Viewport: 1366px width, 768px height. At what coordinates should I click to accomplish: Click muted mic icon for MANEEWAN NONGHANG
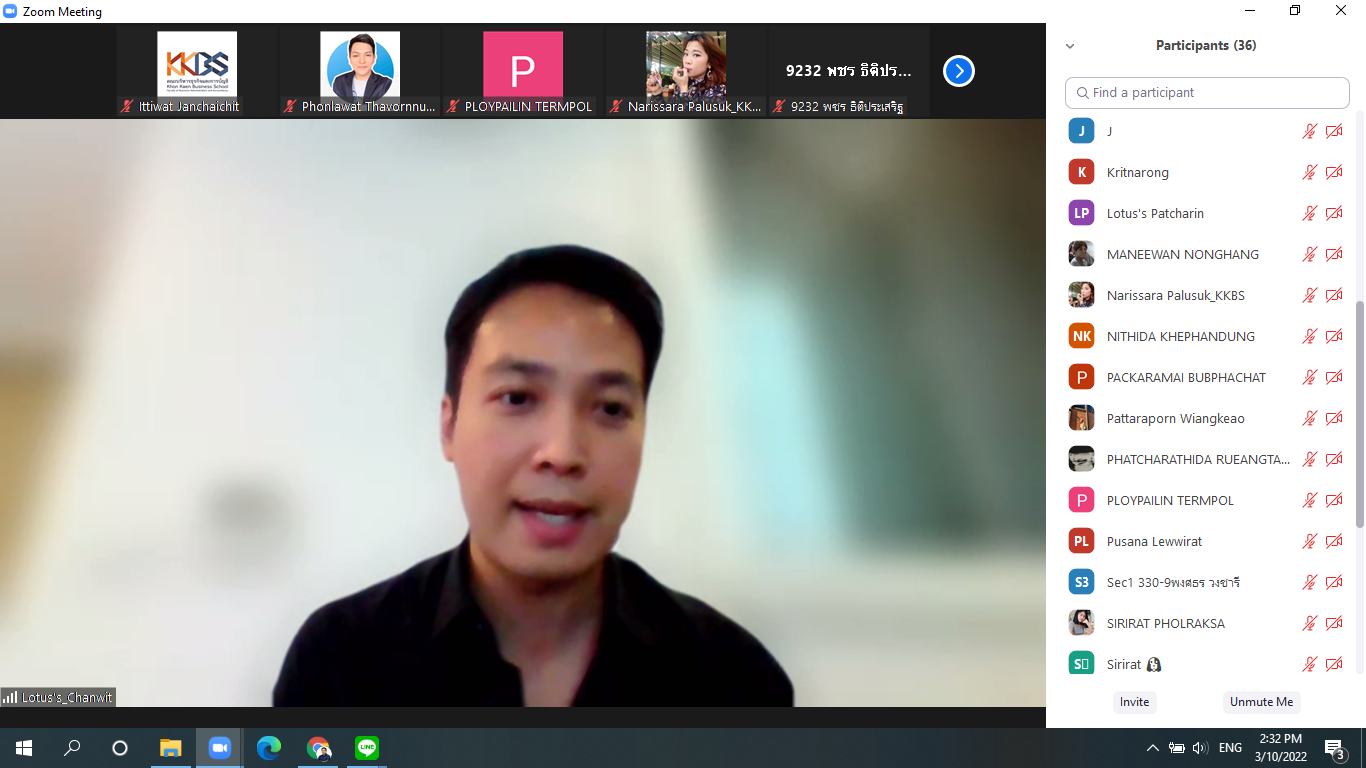[x=1310, y=254]
